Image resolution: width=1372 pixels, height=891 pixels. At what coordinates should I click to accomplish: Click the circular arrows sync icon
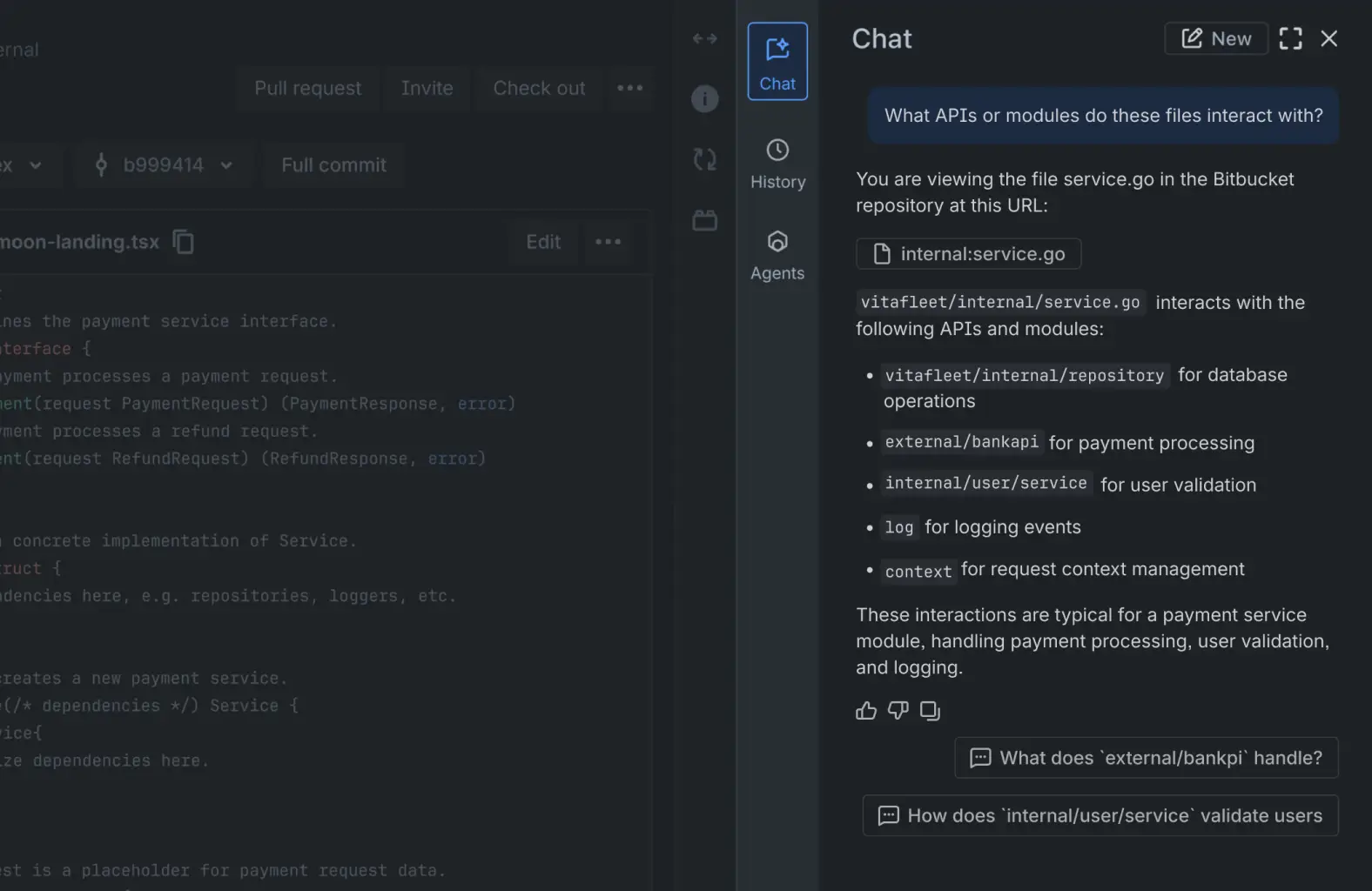point(704,159)
